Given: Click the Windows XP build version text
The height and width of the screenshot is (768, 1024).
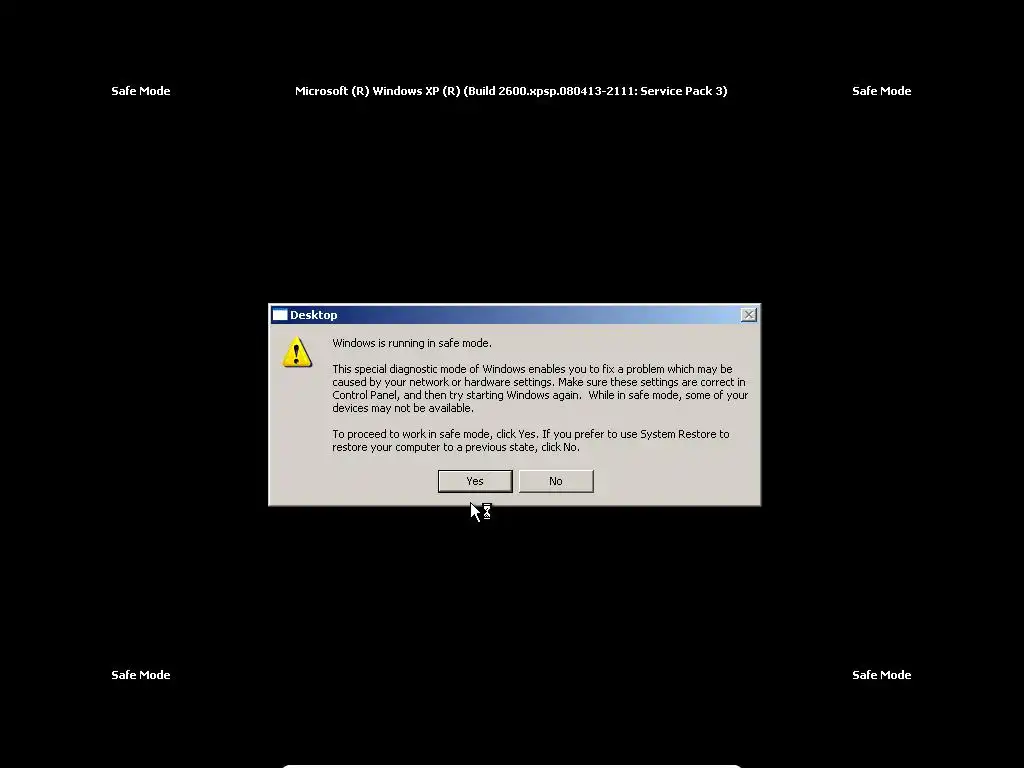Looking at the screenshot, I should (511, 91).
